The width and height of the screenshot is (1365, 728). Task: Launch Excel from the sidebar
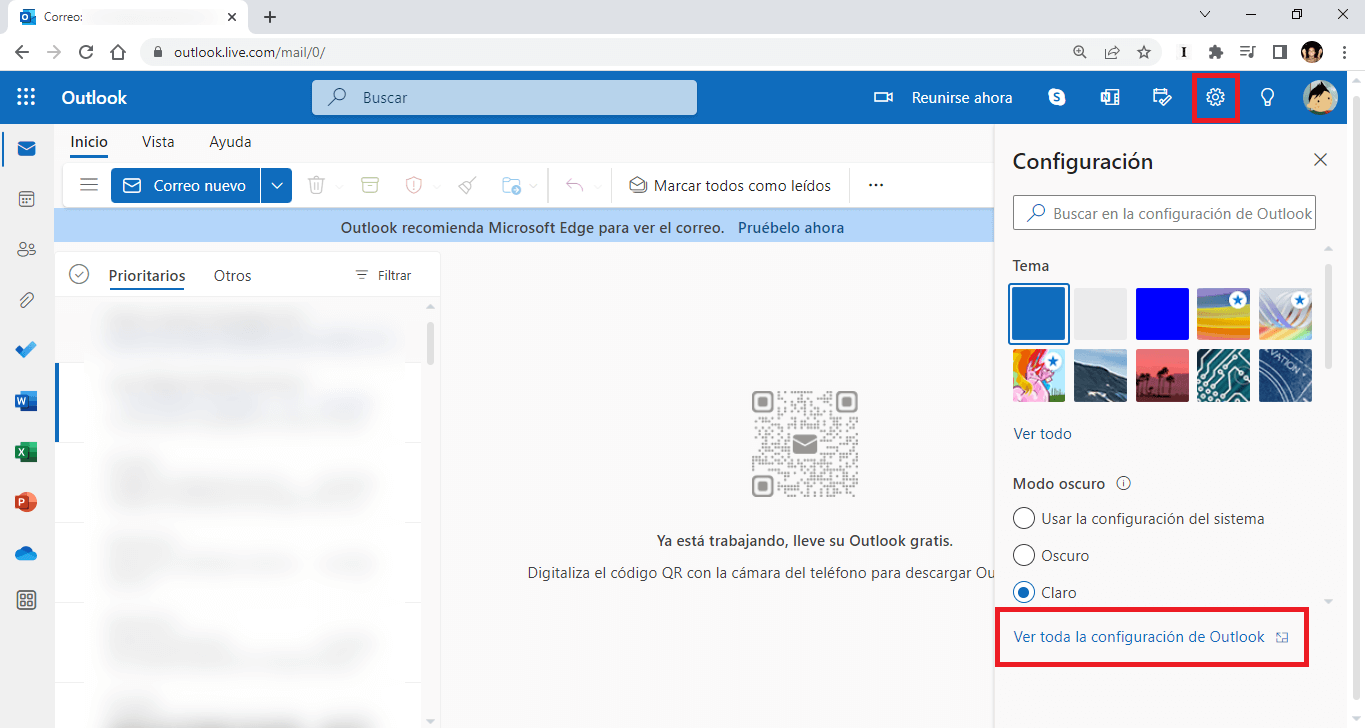[27, 452]
